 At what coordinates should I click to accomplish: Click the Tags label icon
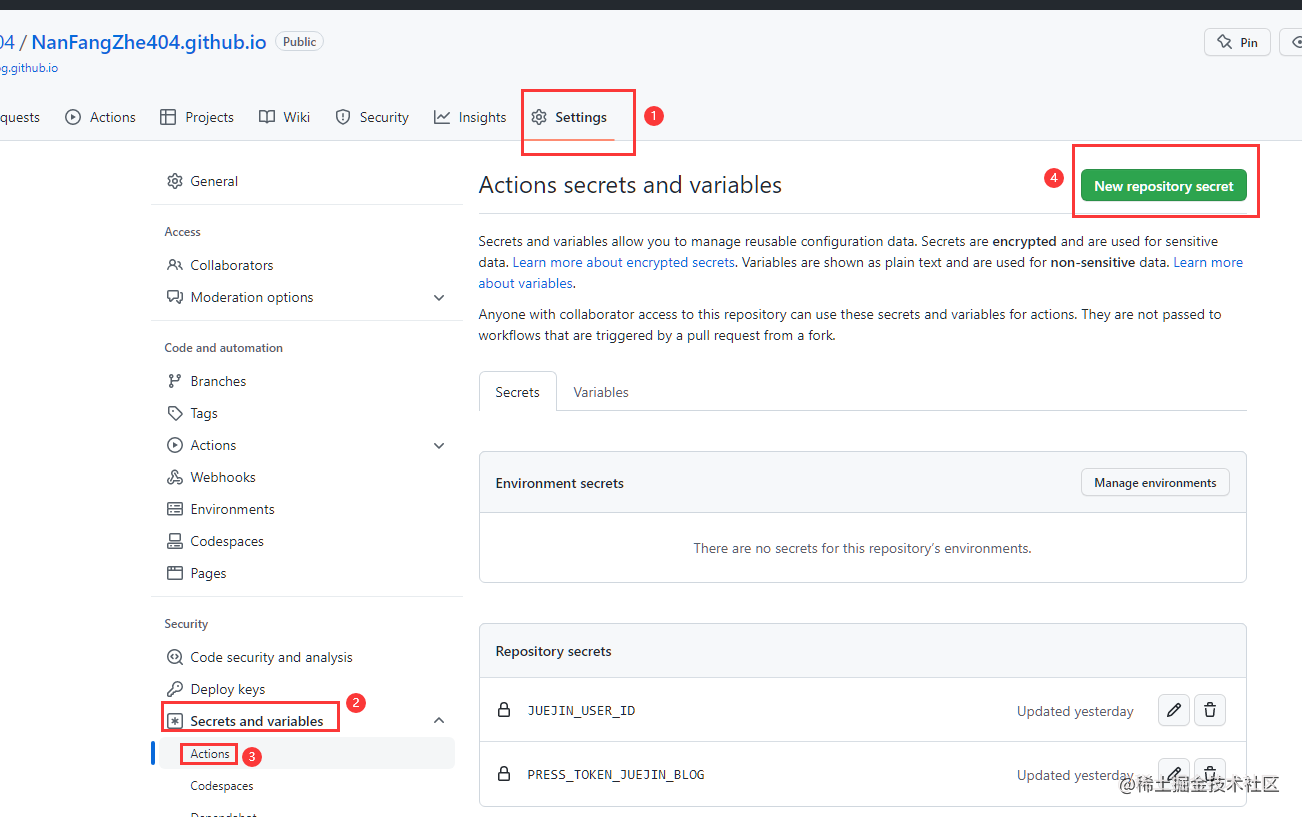click(175, 413)
